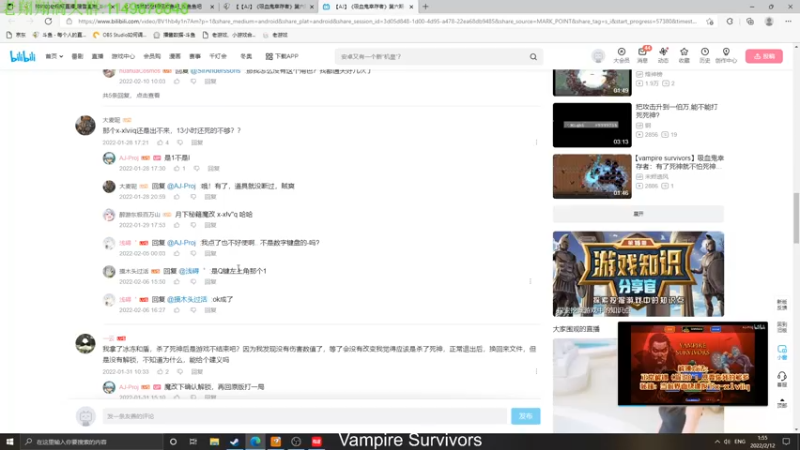Click the Windows Start button

9,441
